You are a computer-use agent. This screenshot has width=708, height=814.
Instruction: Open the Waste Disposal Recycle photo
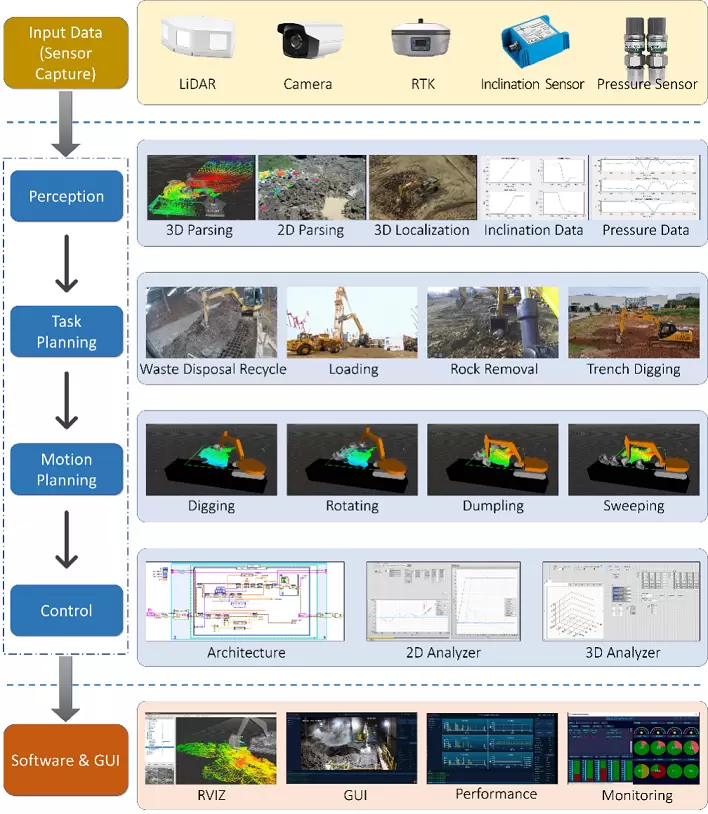pyautogui.click(x=212, y=322)
